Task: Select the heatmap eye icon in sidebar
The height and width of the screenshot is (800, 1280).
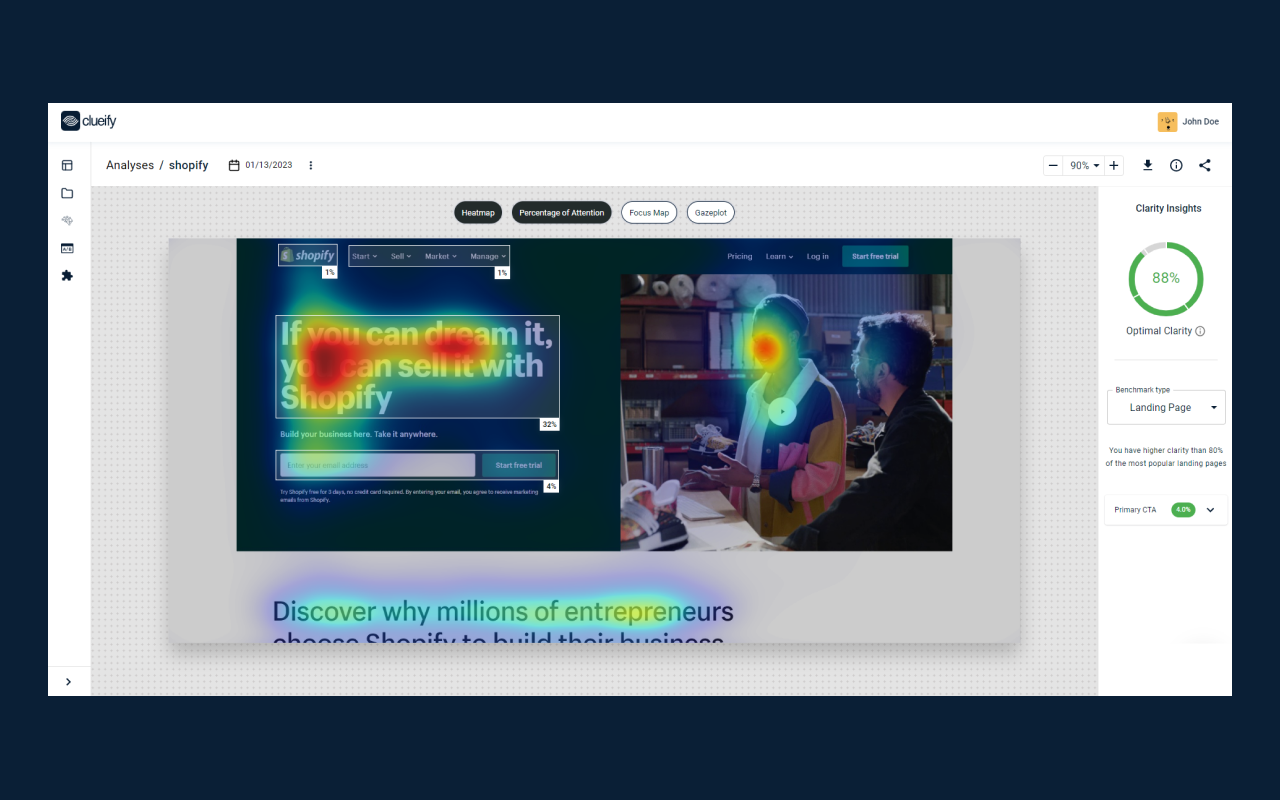Action: [67, 220]
